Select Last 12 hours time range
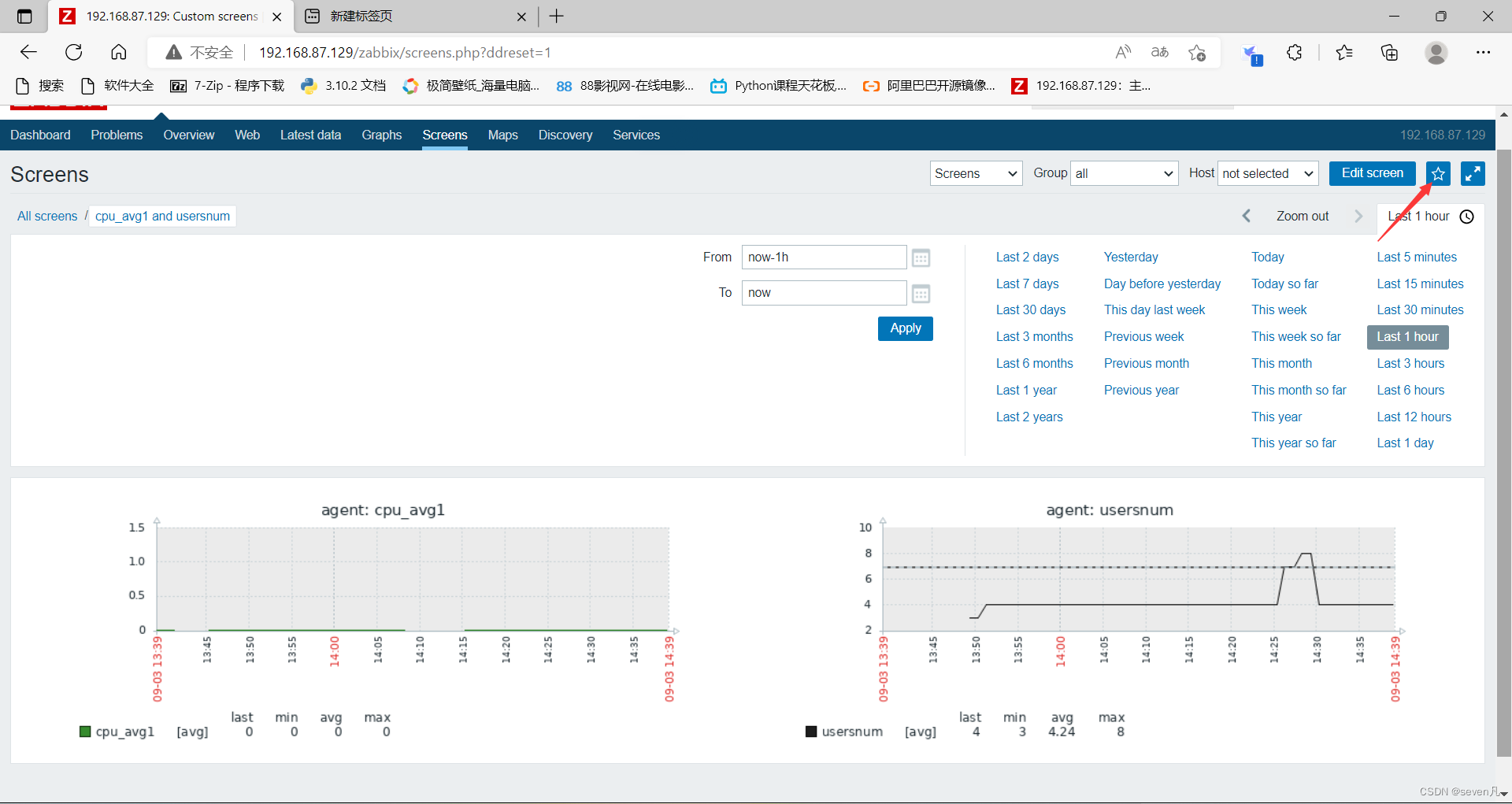 (x=1414, y=417)
